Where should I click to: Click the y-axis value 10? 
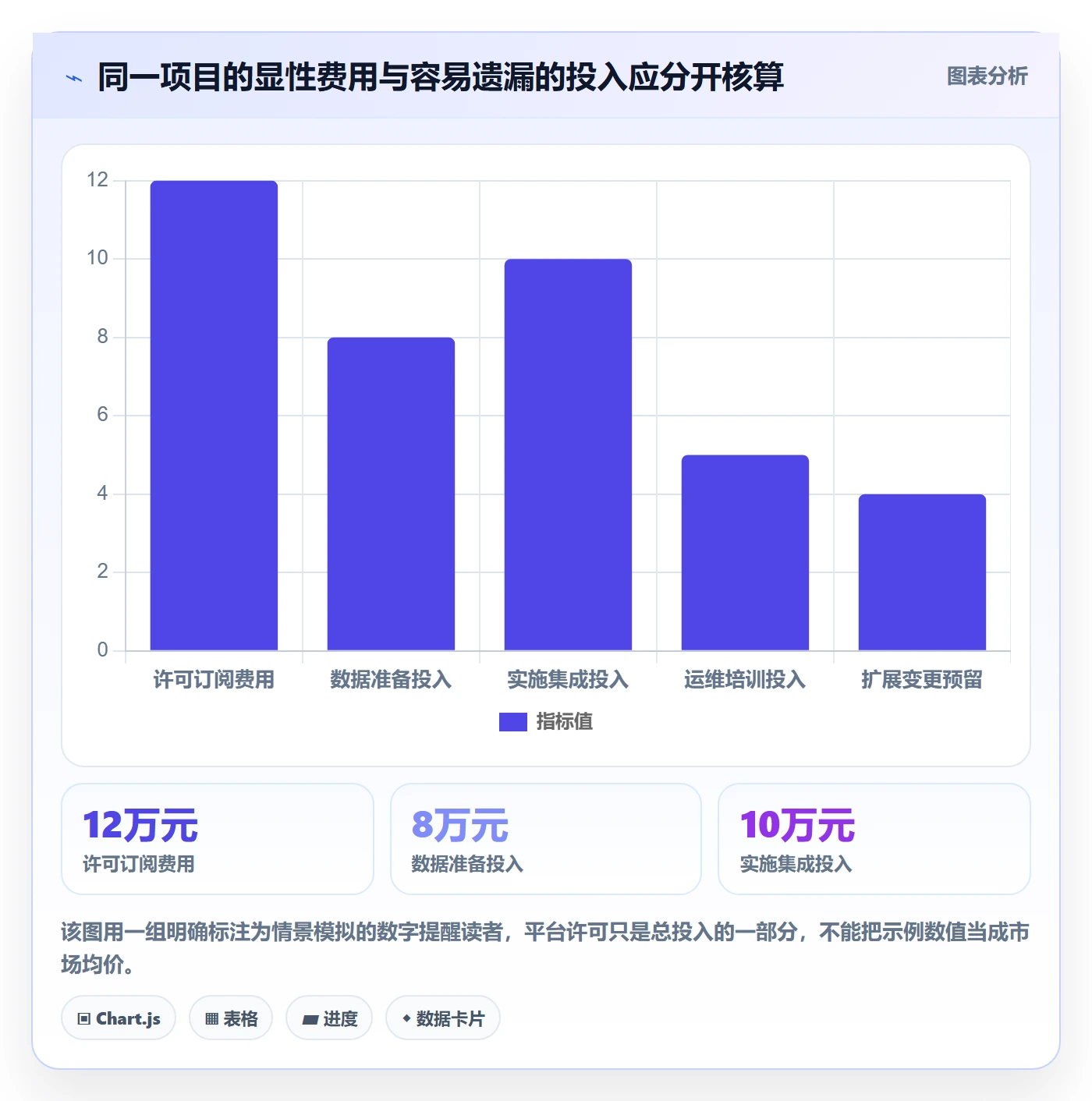tap(97, 258)
